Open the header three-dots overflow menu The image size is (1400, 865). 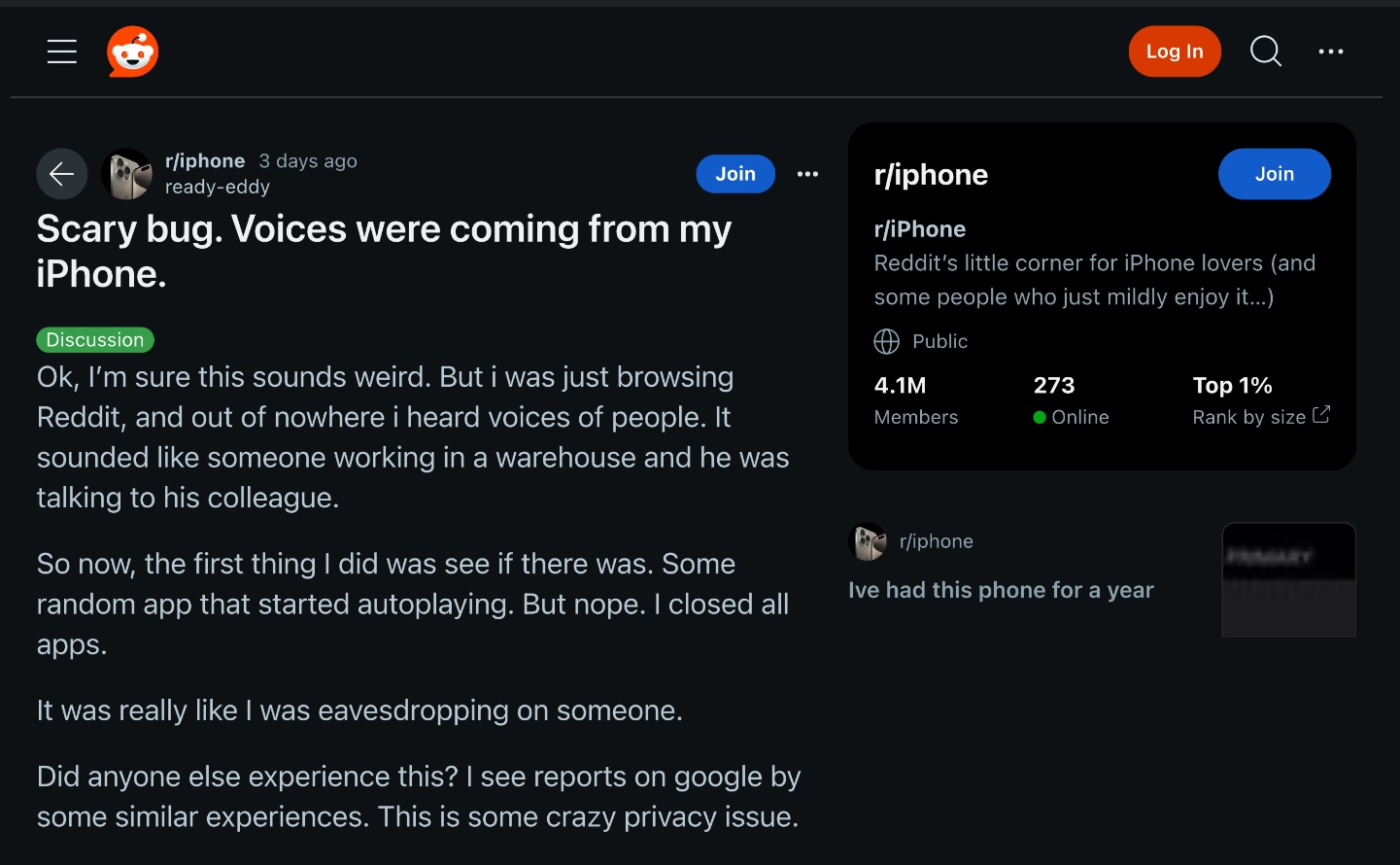click(x=1331, y=52)
